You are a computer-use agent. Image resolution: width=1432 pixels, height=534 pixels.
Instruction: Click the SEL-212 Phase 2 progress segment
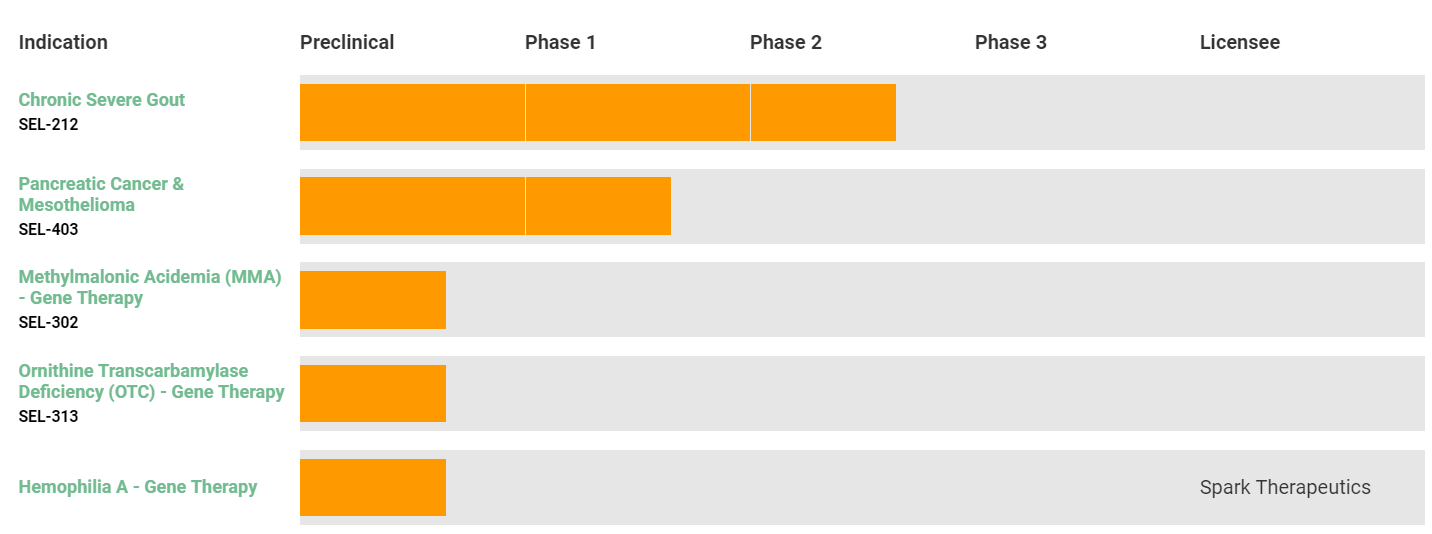pos(823,112)
